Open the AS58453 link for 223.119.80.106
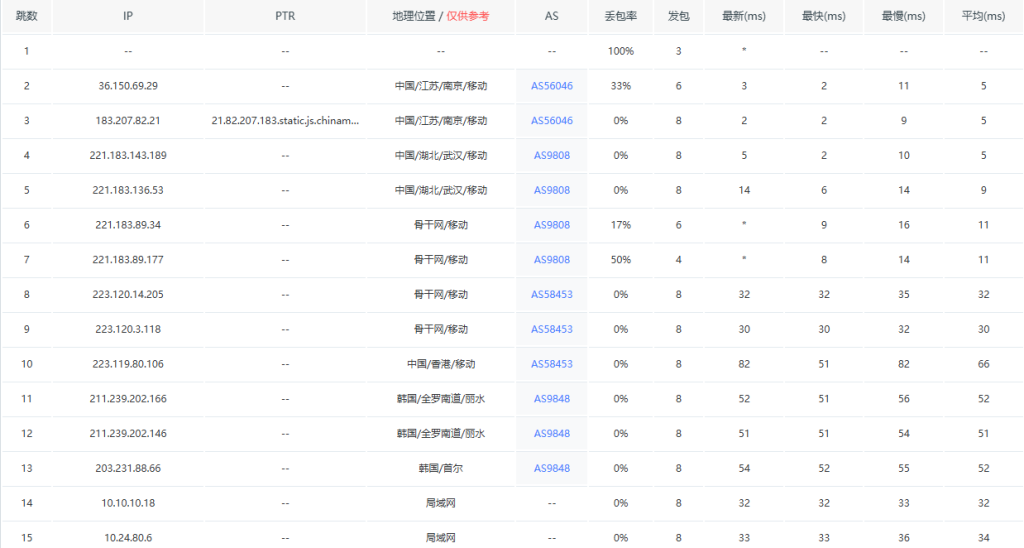This screenshot has width=1024, height=548. 551,364
